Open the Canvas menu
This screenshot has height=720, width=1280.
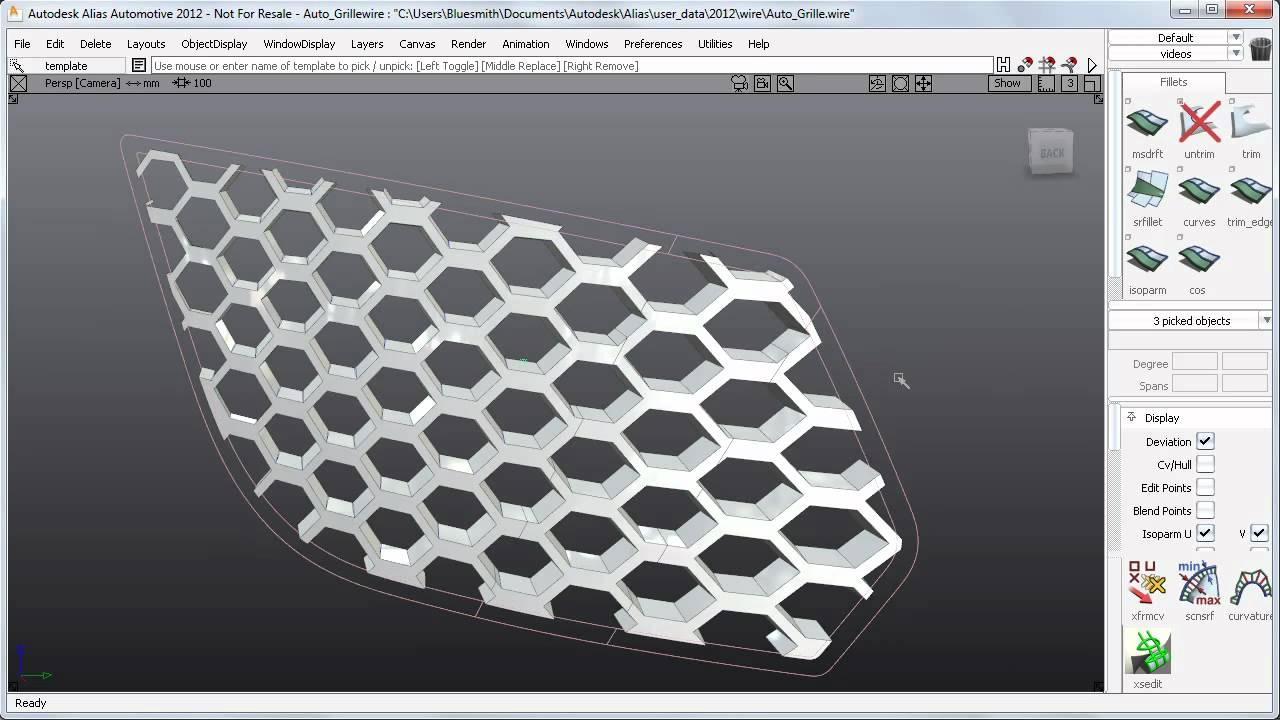[417, 44]
